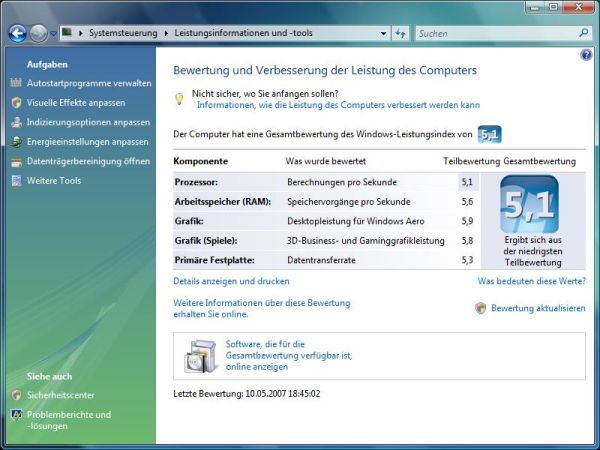Viewport: 600px width, 450px height.
Task: Click the Forward navigation arrow button
Action: click(39, 34)
